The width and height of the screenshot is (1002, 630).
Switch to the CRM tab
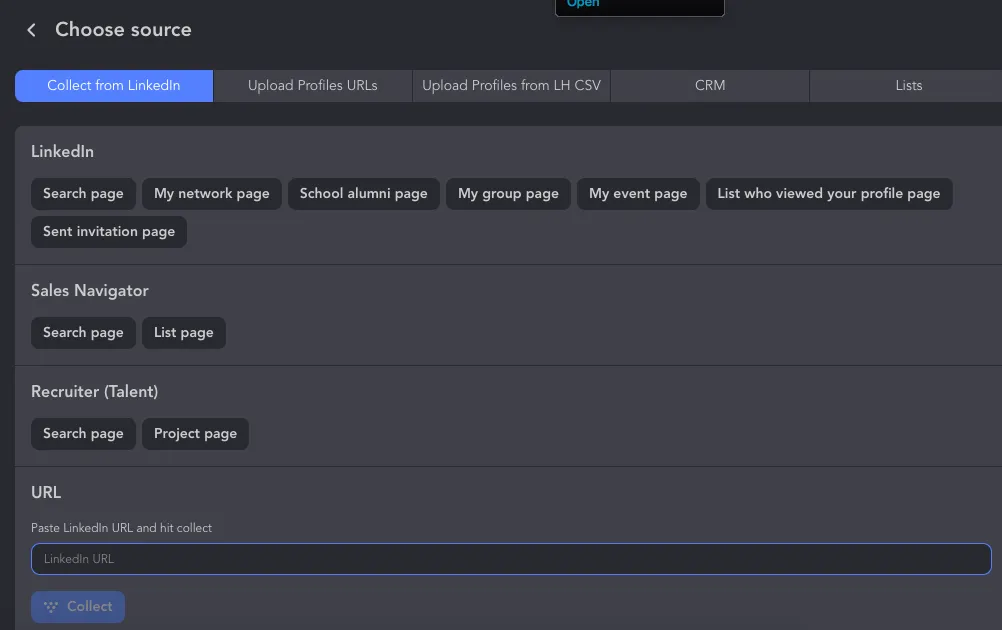pyautogui.click(x=710, y=86)
